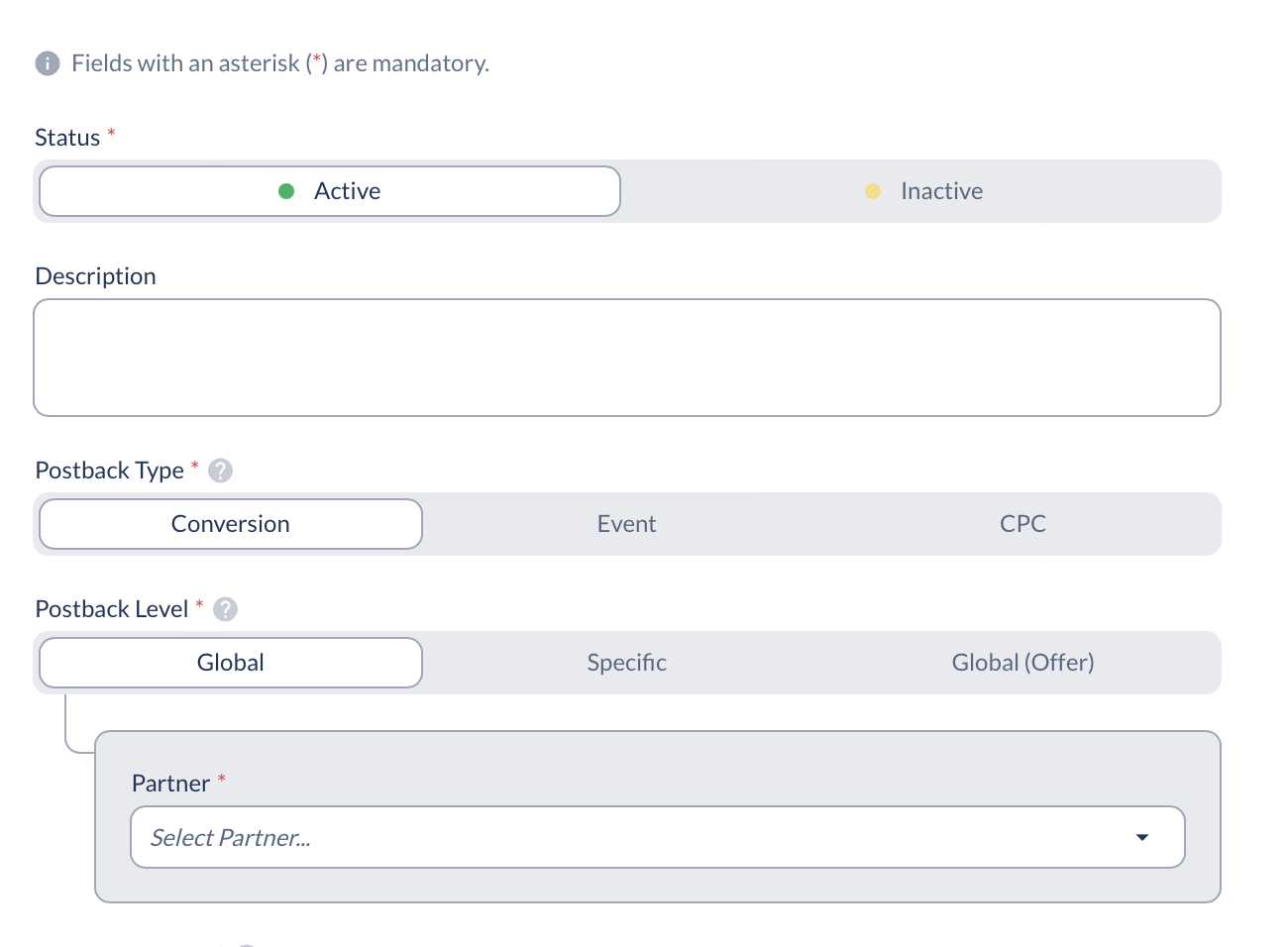This screenshot has height=947, width=1288.
Task: Click the Description field label
Action: pyautogui.click(x=96, y=276)
